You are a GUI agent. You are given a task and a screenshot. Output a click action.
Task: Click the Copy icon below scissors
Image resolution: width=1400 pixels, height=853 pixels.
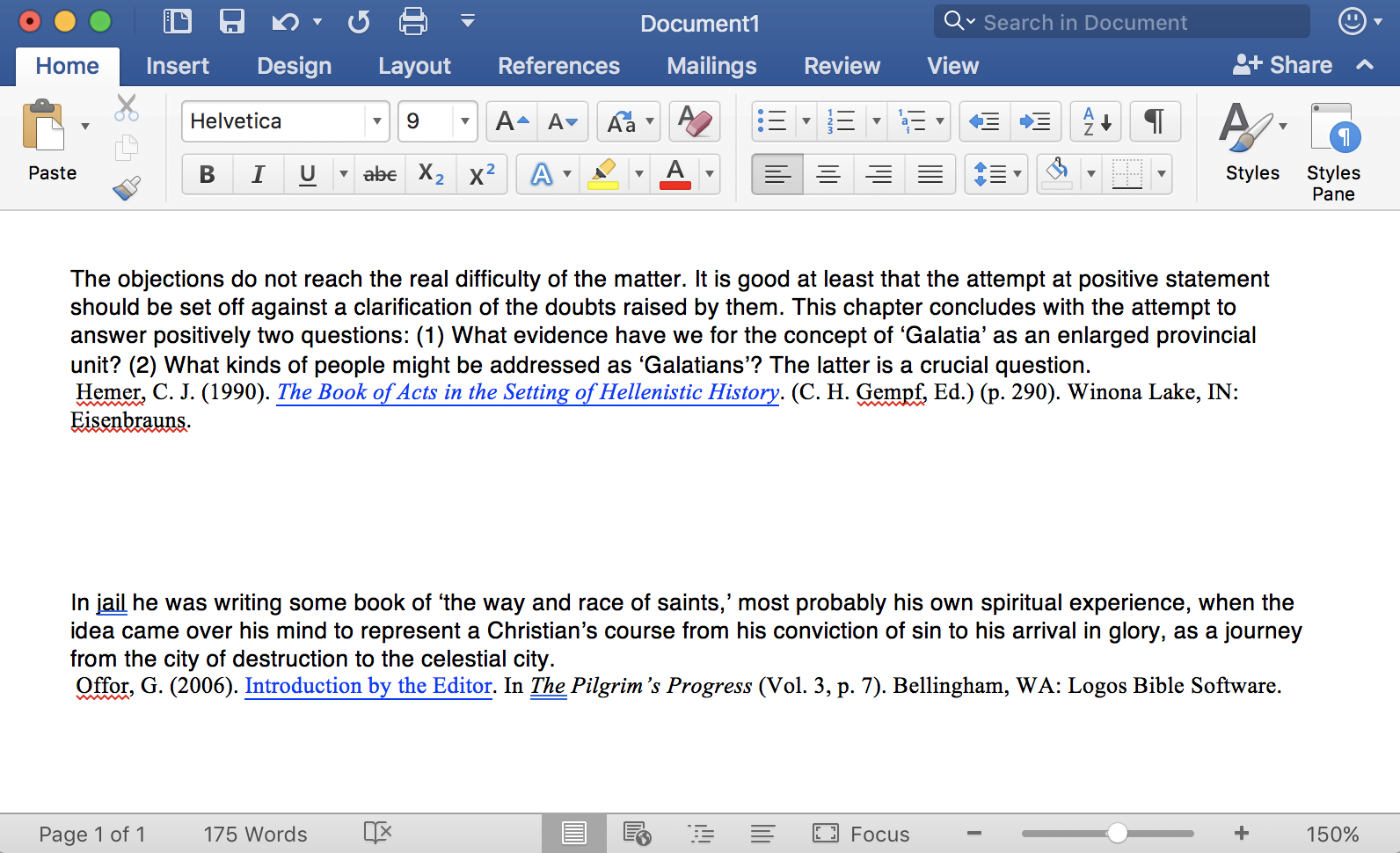[127, 147]
